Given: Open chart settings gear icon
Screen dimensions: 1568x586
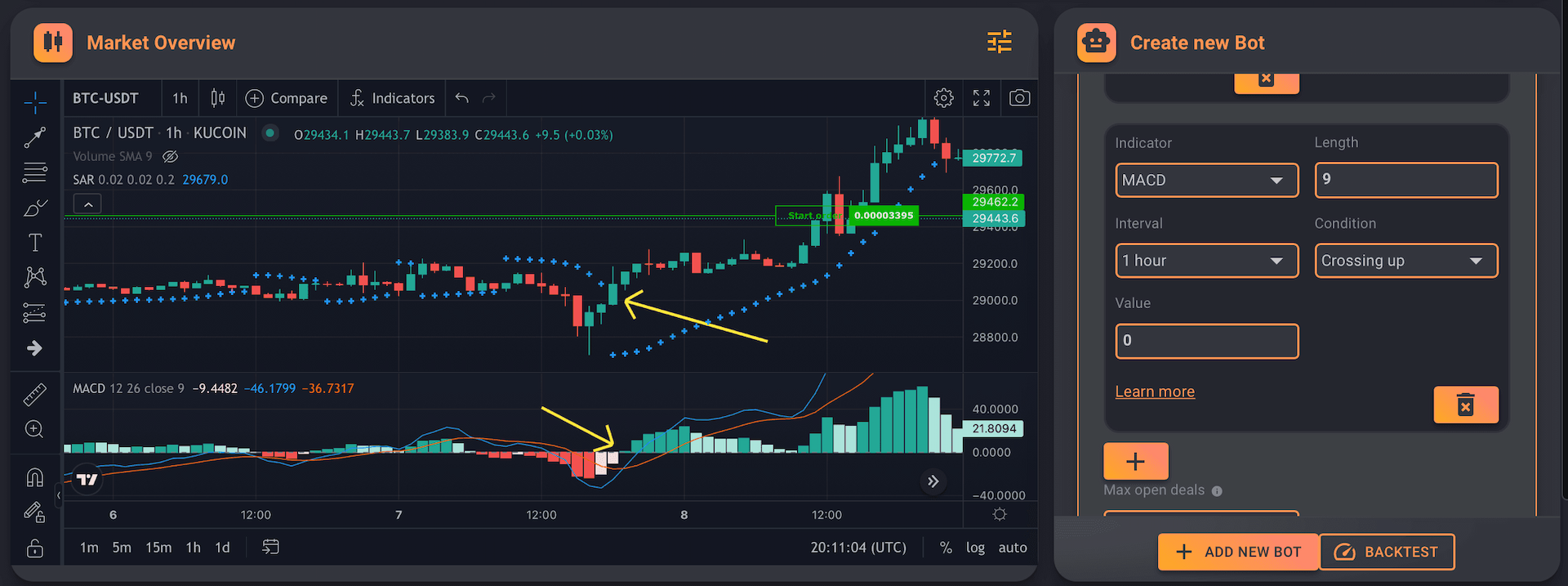Looking at the screenshot, I should click(943, 98).
